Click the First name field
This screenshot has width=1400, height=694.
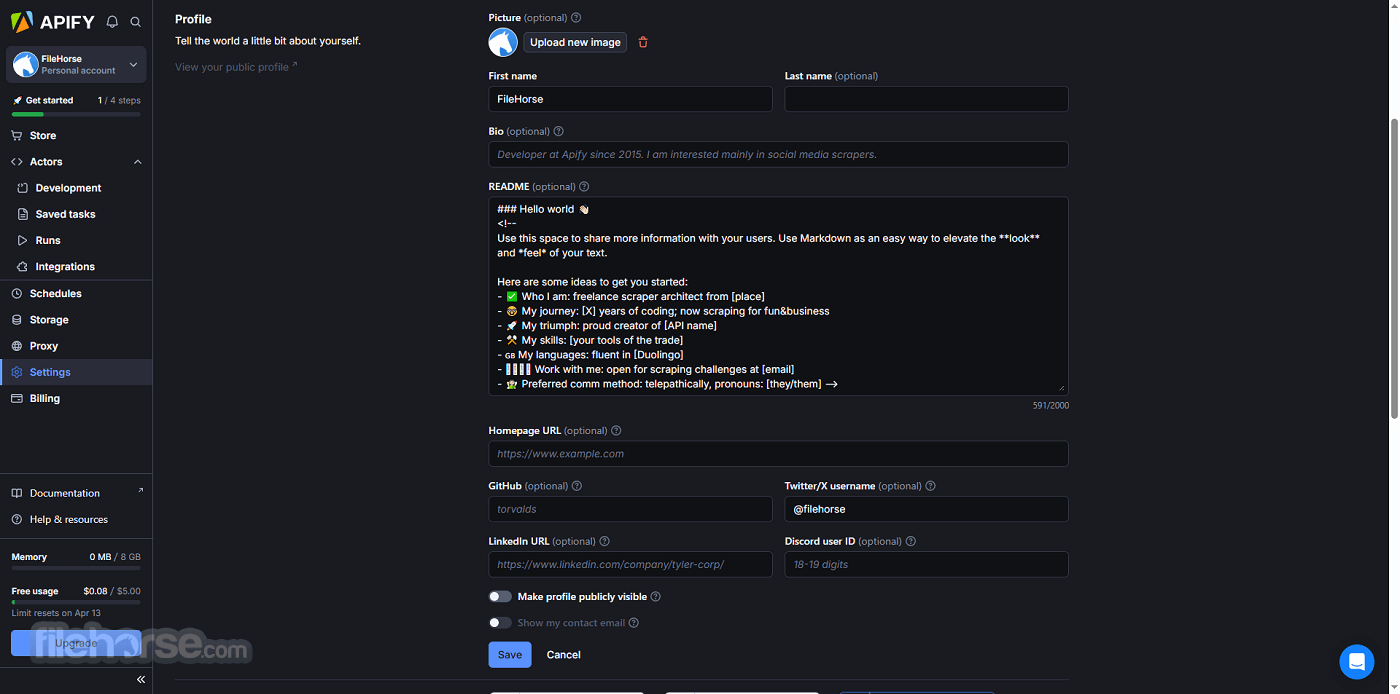click(x=630, y=99)
